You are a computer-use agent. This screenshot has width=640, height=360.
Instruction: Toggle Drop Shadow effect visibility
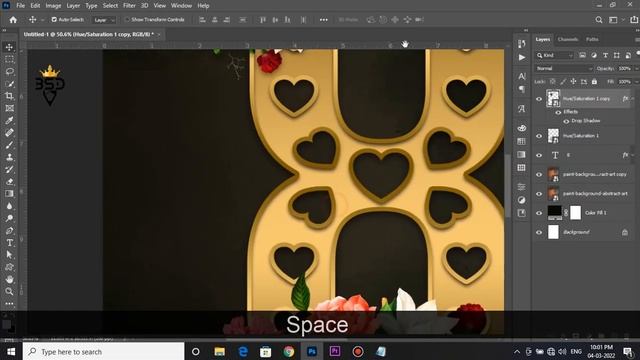[x=566, y=121]
